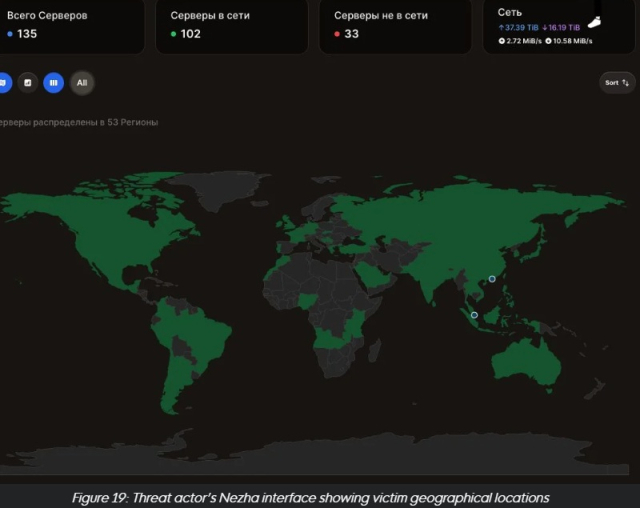Screen dimensions: 640x508
Task: Toggle the blue column view button
Action: click(54, 83)
